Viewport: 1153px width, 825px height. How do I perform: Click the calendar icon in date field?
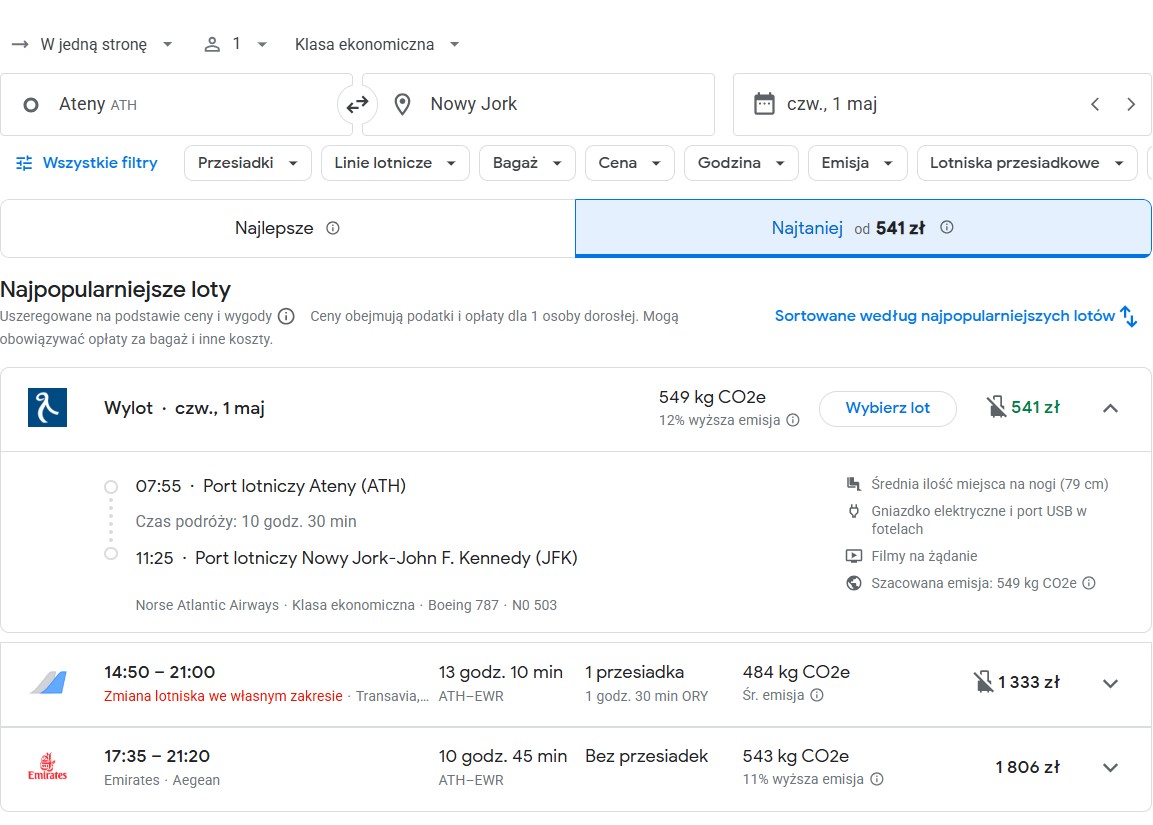764,104
